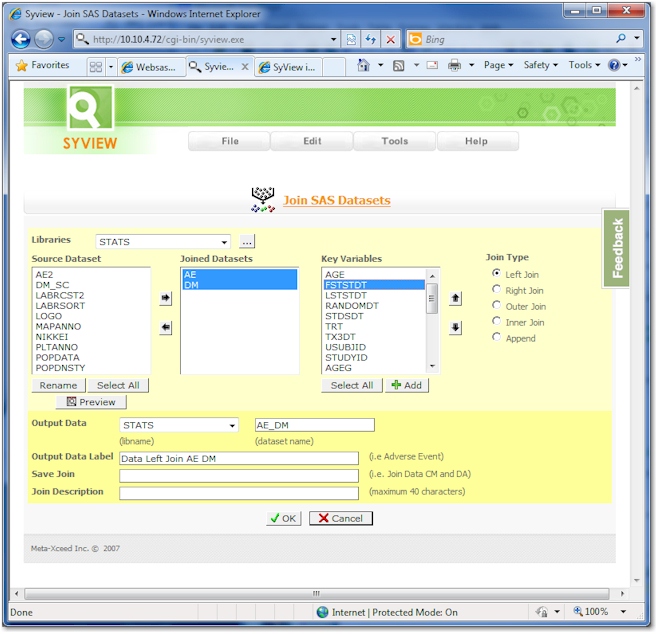The height and width of the screenshot is (634, 658).
Task: Click the browser Forward arrow button
Action: pos(43,39)
